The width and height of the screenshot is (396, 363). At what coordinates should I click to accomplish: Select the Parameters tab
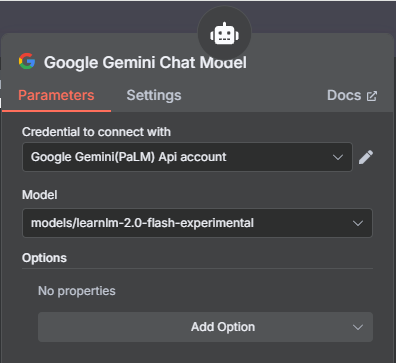(x=56, y=95)
